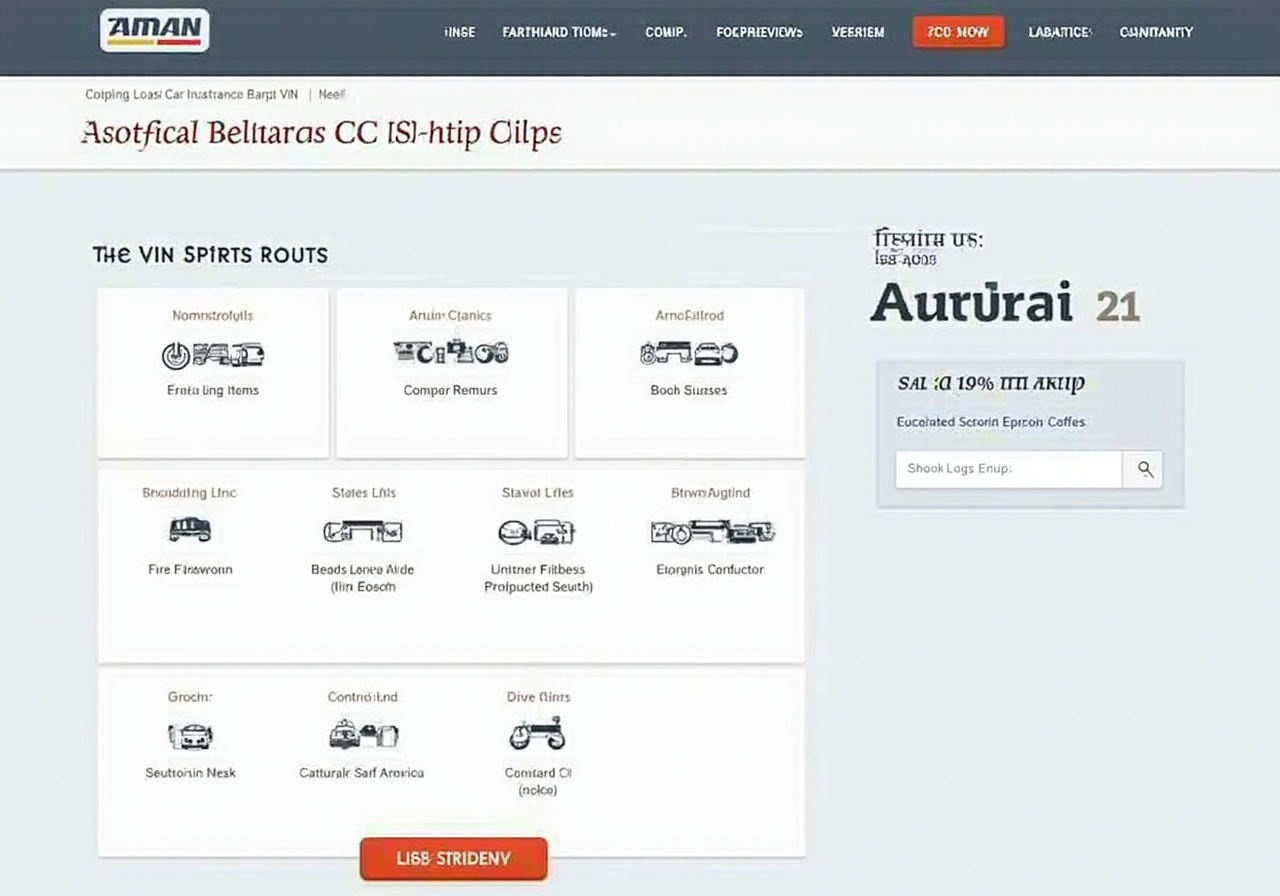The width and height of the screenshot is (1280, 896).
Task: Click the Colping Loasi Car breadcrumb link
Action: coord(191,95)
